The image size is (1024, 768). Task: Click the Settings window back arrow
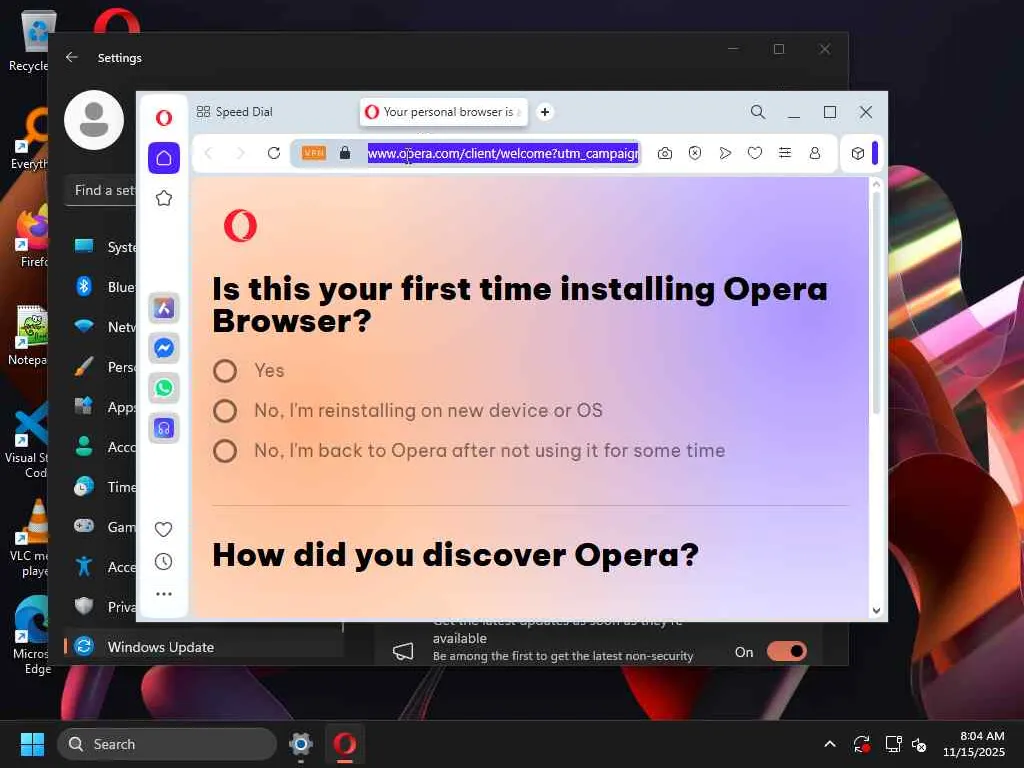click(72, 57)
